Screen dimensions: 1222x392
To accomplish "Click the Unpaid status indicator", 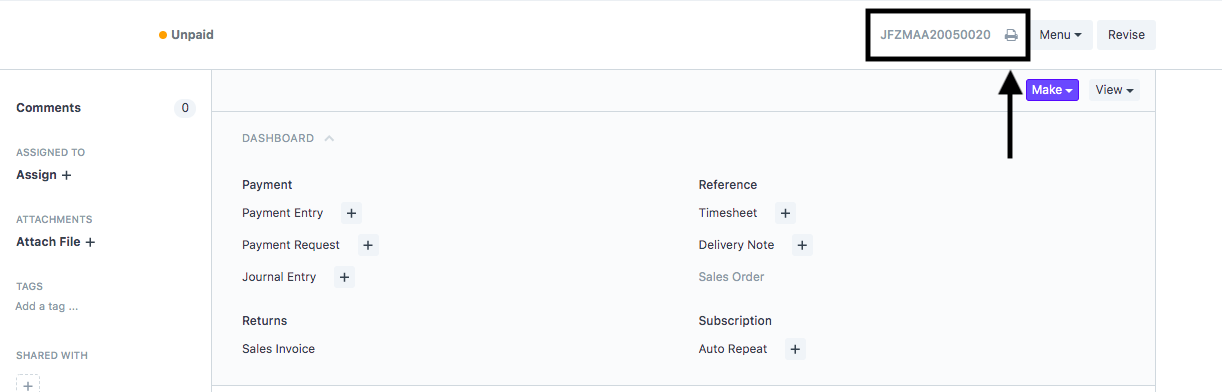I will click(x=186, y=35).
